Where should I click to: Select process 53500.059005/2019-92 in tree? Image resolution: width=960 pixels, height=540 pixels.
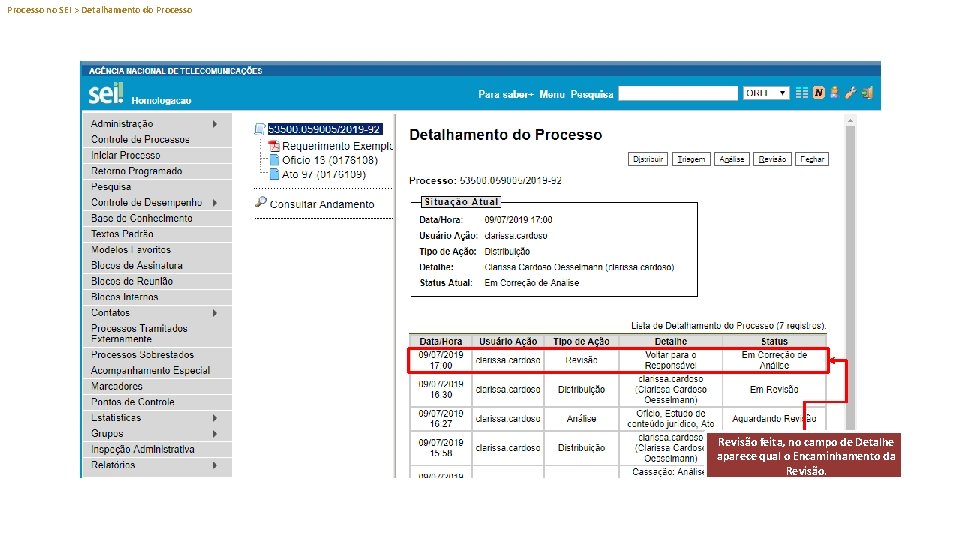pos(325,129)
